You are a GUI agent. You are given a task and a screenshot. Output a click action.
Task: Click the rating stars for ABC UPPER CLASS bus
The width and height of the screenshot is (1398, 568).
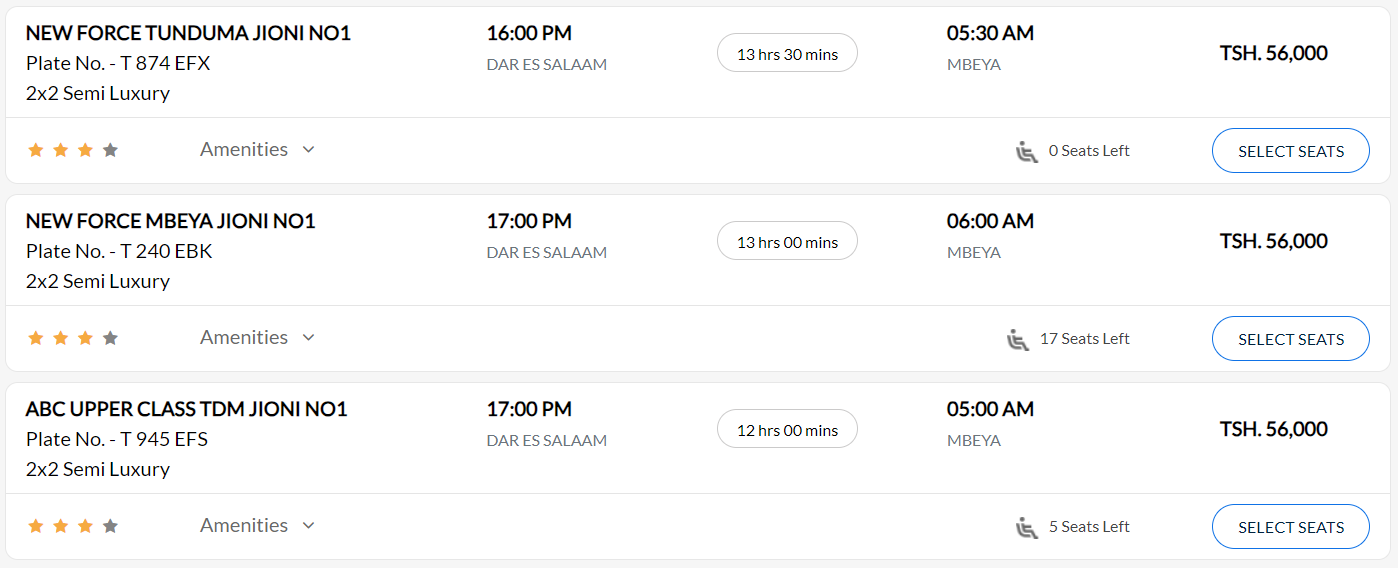73,526
